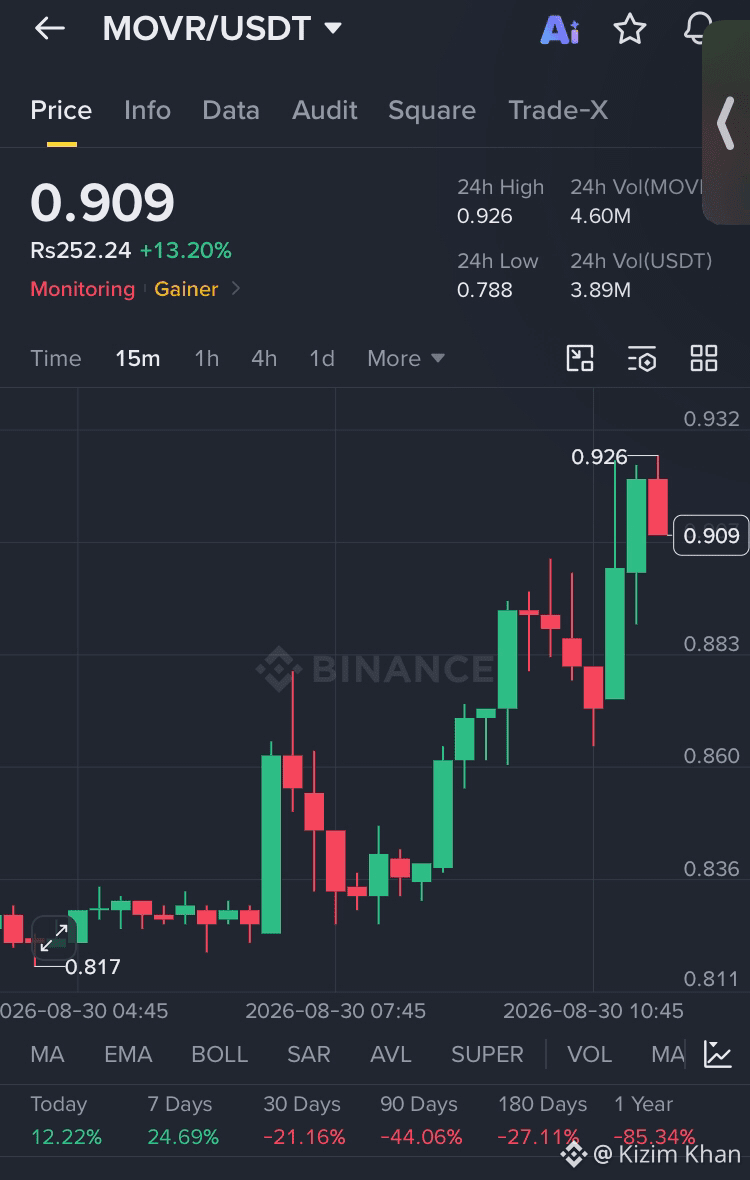Open chart indicator settings icon
Viewport: 750px width, 1180px height.
[642, 359]
